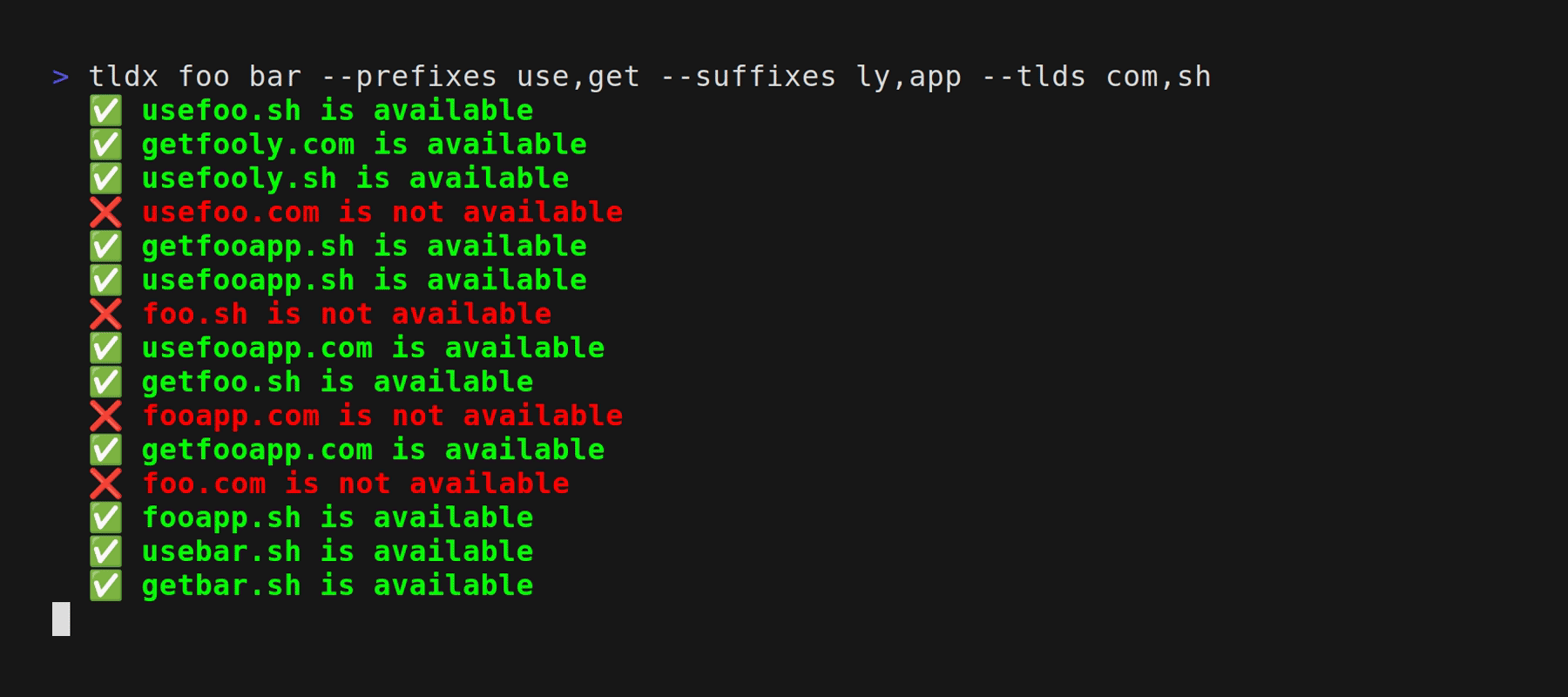Click the getfooapp.com is available text

point(373,450)
